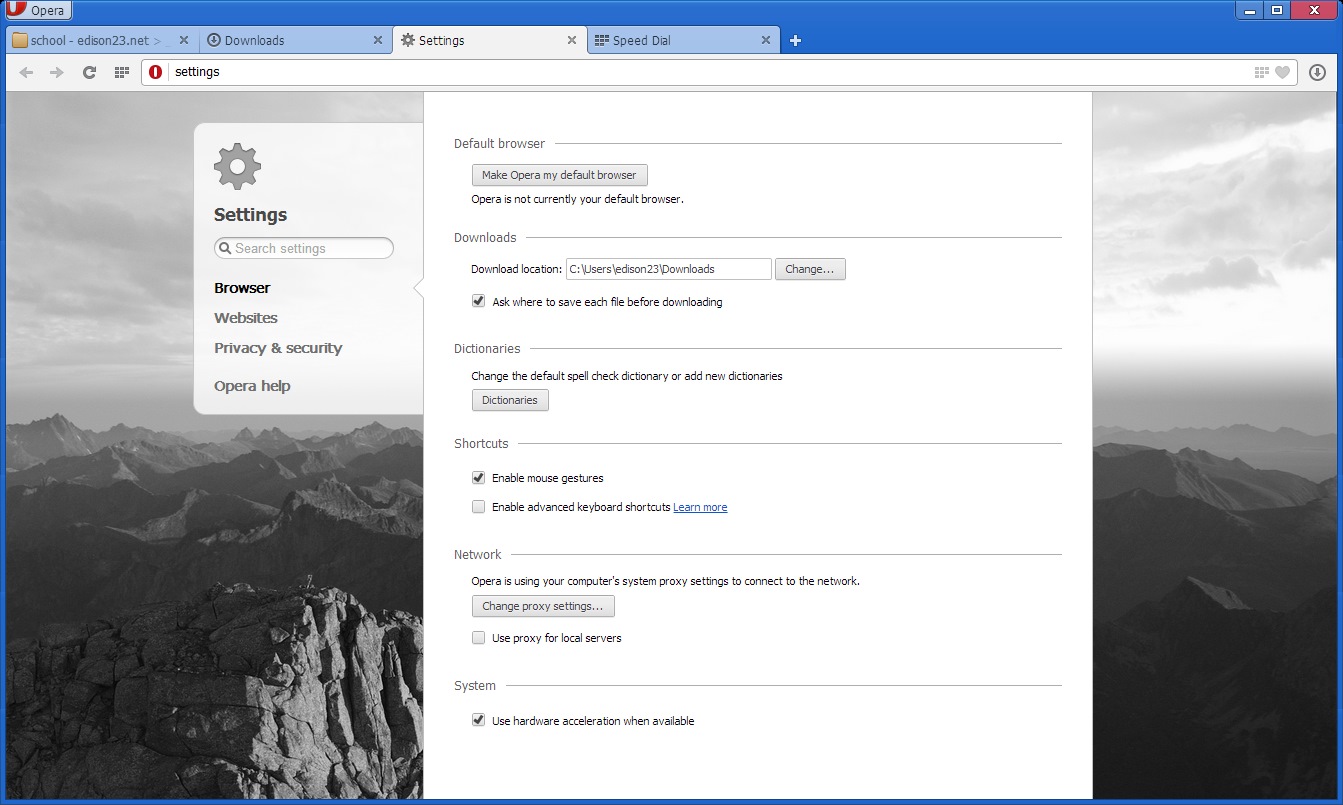Minimize the Opera window
Image resolution: width=1343 pixels, height=805 pixels.
coord(1249,10)
